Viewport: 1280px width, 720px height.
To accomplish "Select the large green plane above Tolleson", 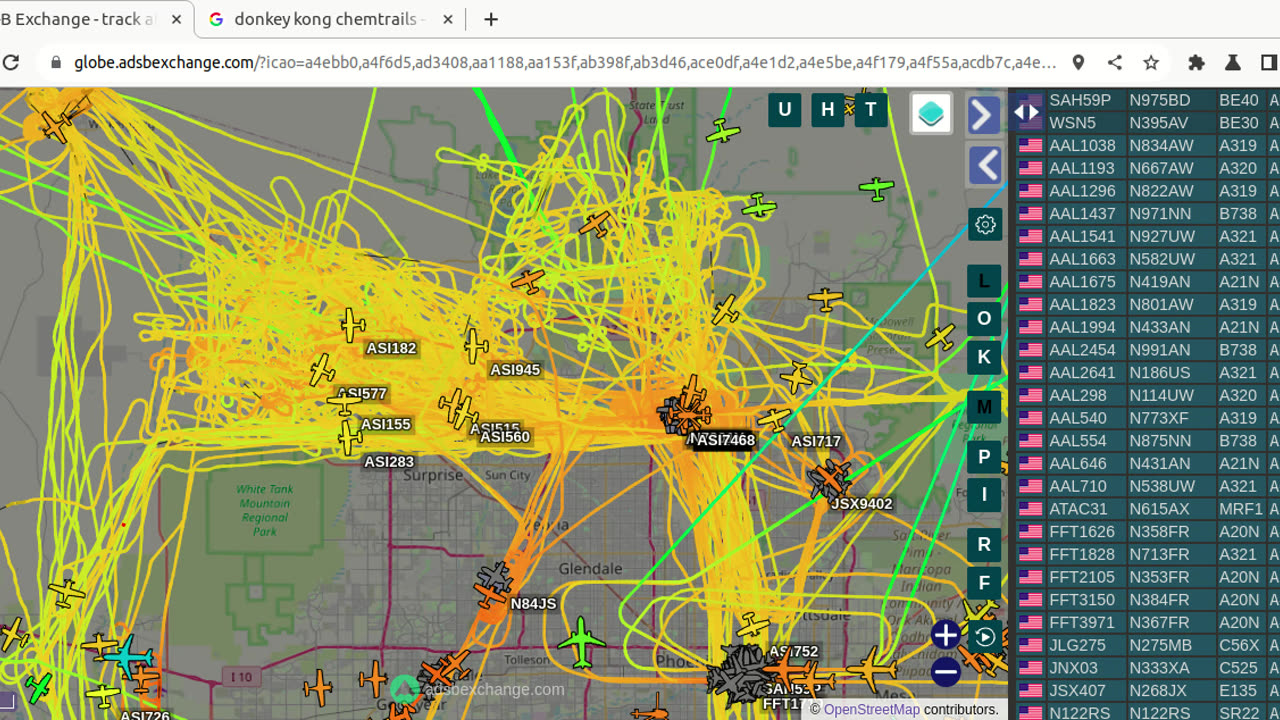I will [x=581, y=641].
